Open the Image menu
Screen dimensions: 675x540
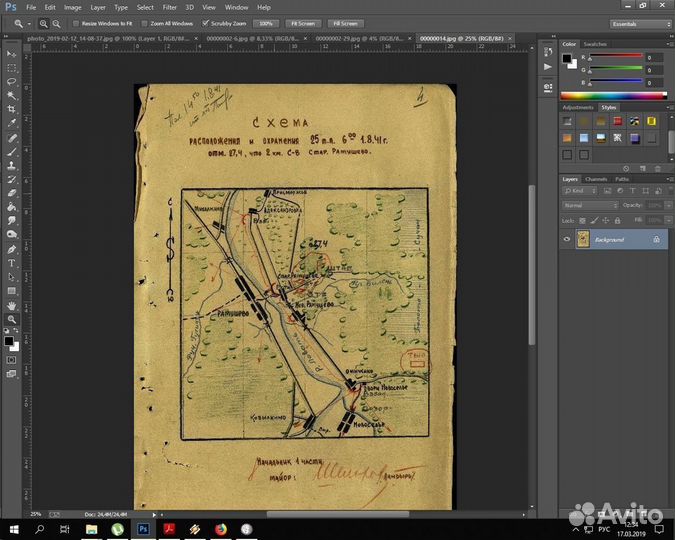click(73, 7)
